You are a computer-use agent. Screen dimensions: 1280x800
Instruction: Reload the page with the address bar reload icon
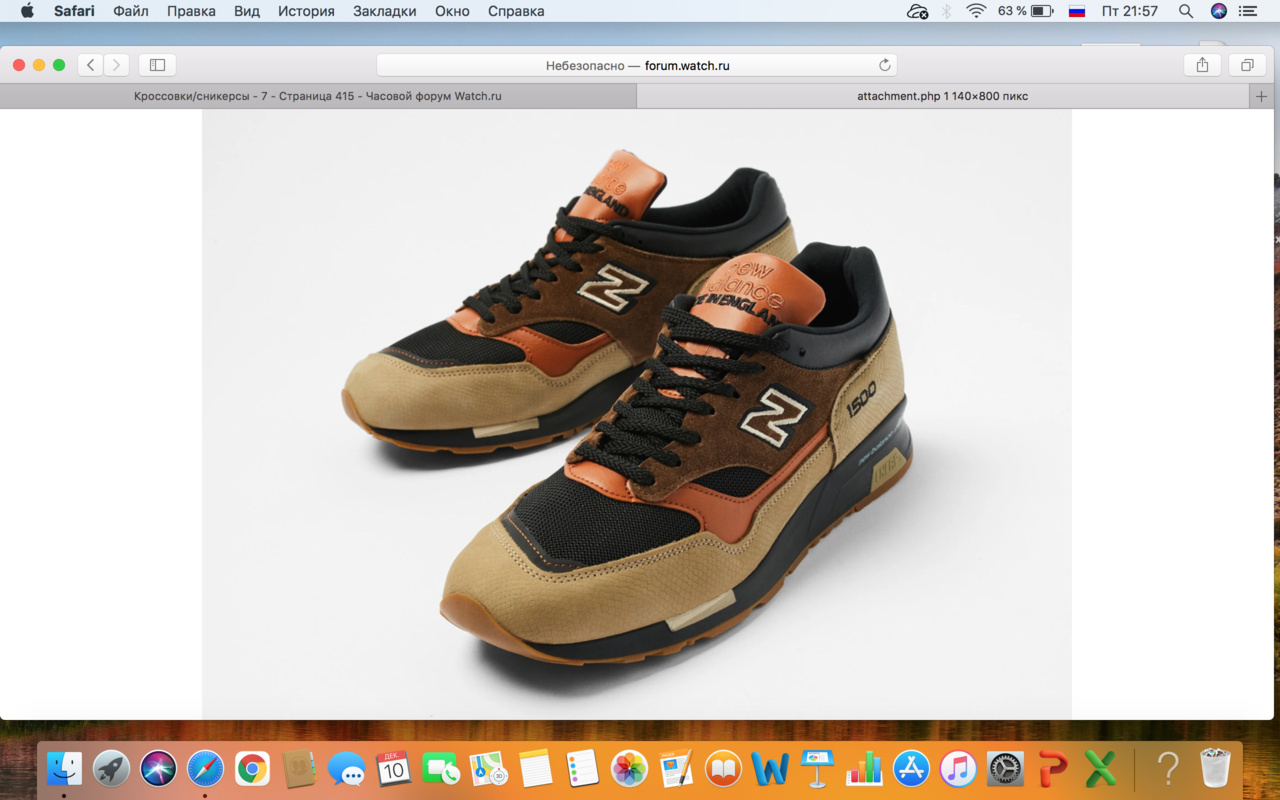point(884,65)
